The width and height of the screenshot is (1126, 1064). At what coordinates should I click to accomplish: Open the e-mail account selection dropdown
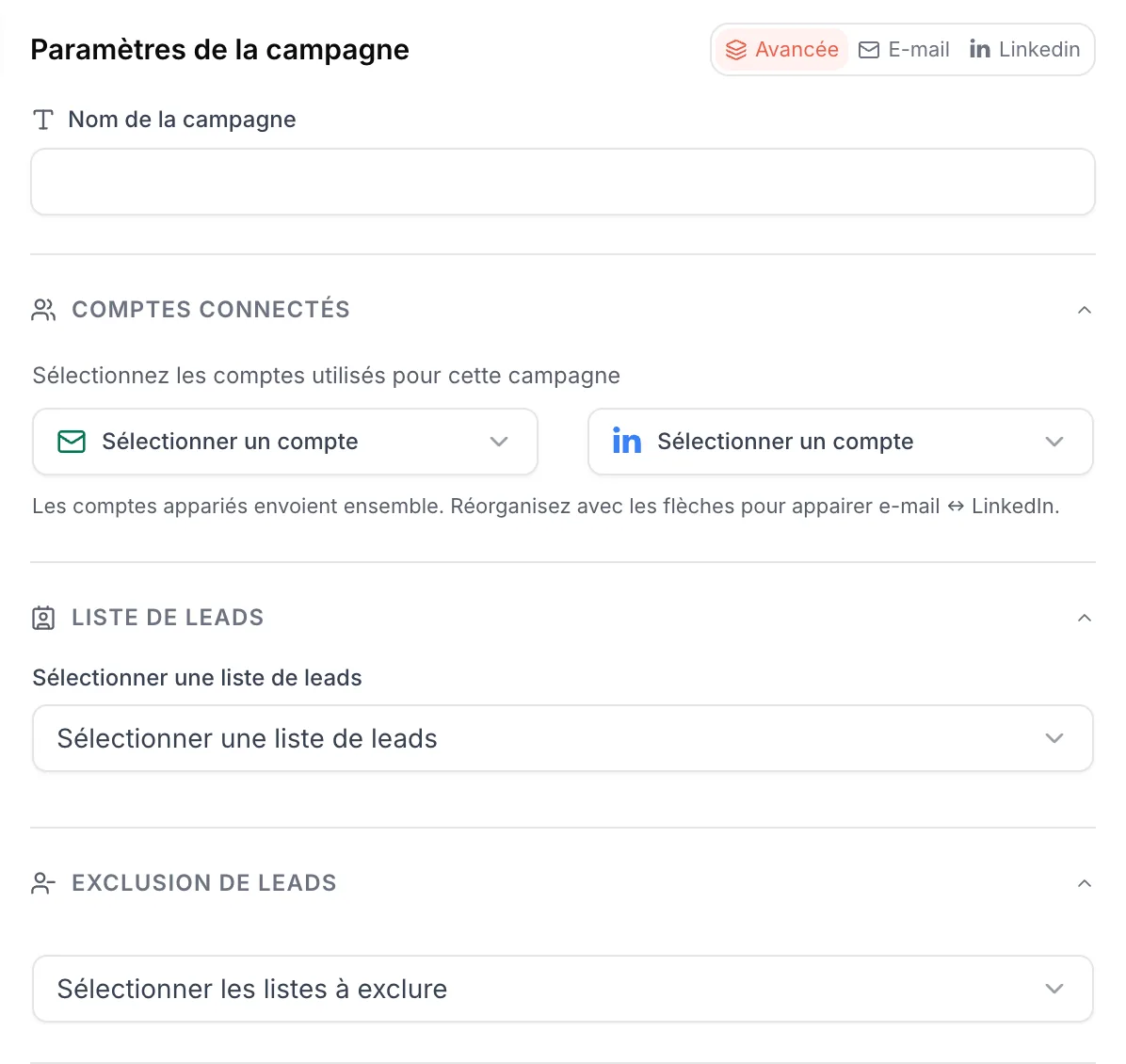click(285, 442)
